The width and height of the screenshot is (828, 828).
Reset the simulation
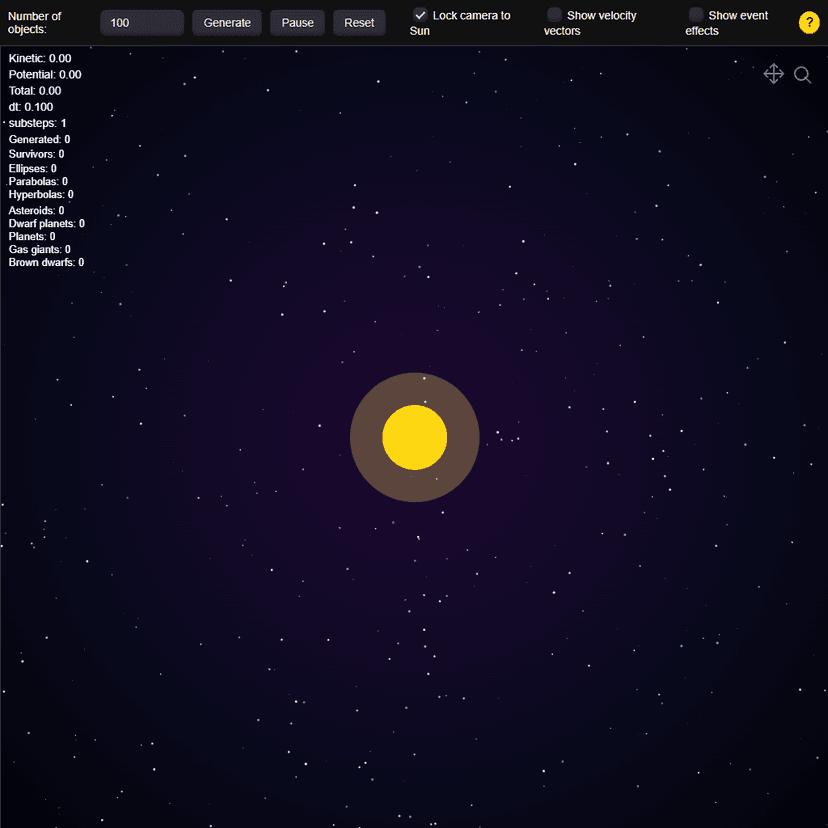359,22
